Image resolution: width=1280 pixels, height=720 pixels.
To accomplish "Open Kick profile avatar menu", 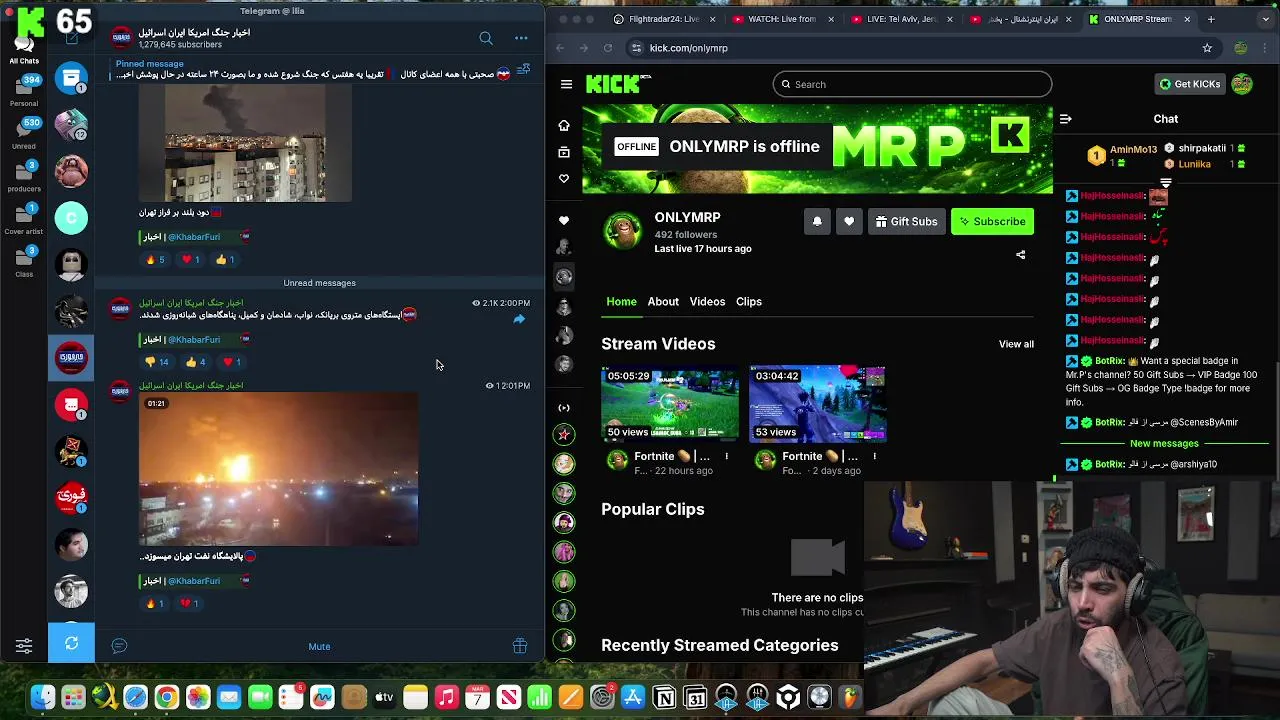I will pos(1242,84).
